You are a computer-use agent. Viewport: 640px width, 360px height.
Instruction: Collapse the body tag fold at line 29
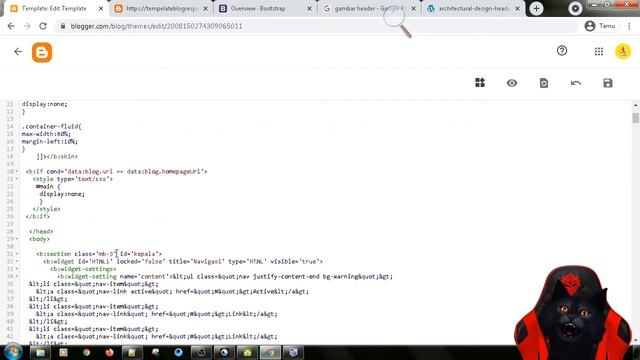point(17,239)
